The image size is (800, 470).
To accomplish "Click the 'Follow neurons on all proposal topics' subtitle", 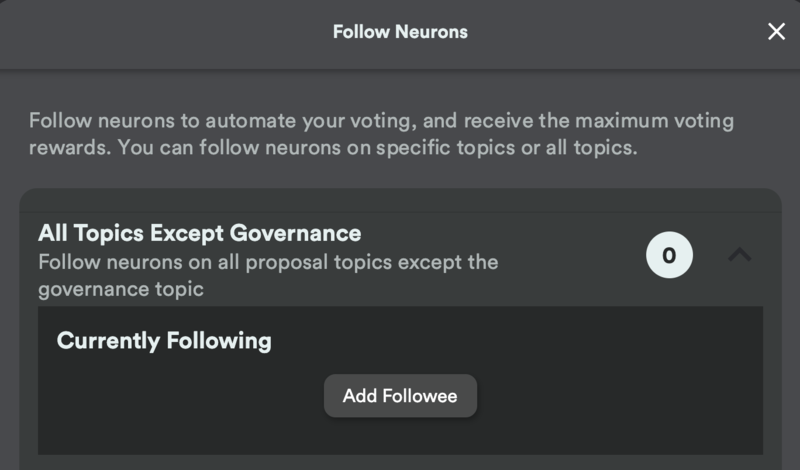I will [268, 262].
